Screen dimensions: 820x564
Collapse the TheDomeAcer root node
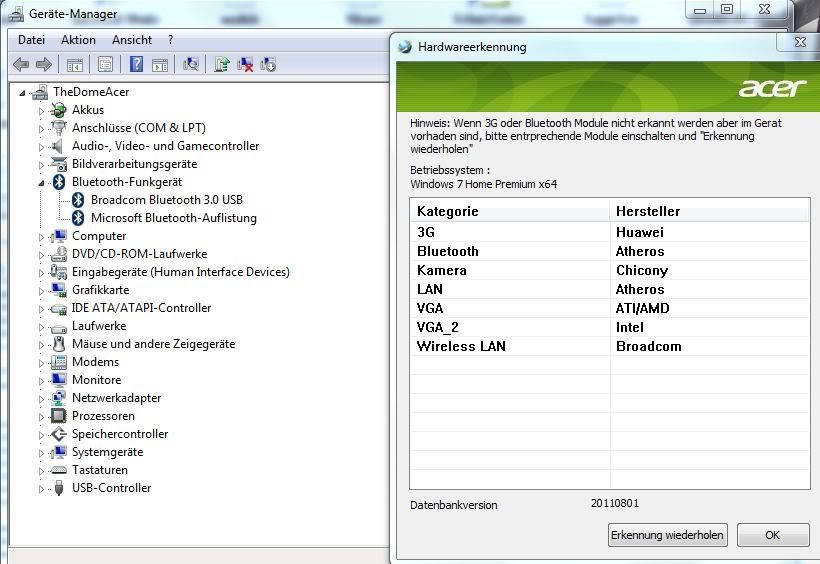22,93
